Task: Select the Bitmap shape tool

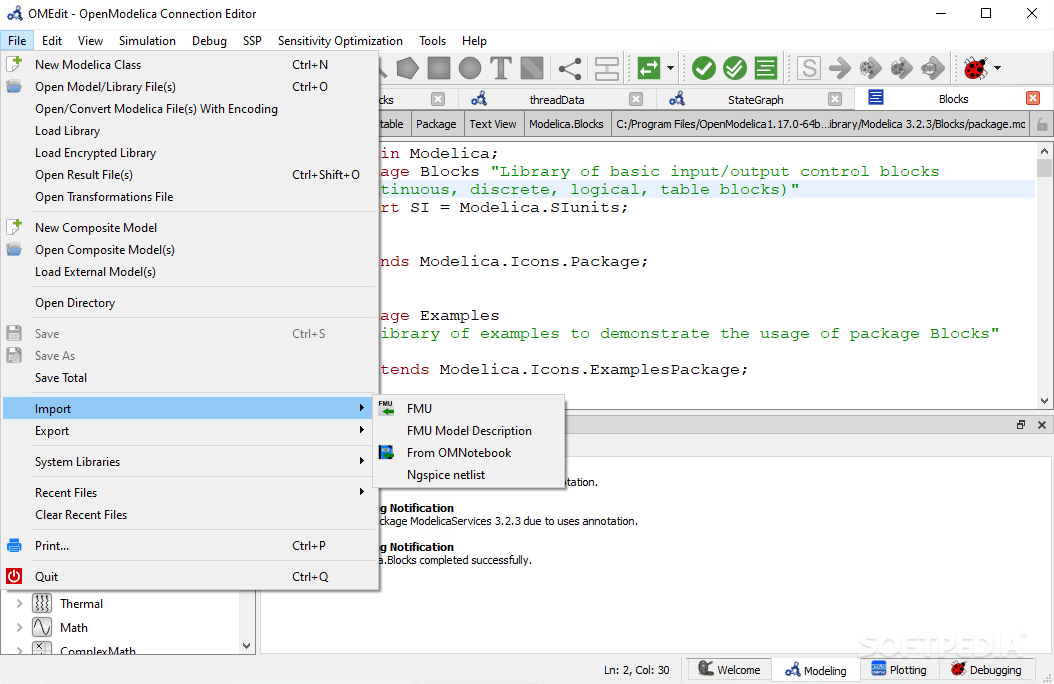Action: coord(532,68)
